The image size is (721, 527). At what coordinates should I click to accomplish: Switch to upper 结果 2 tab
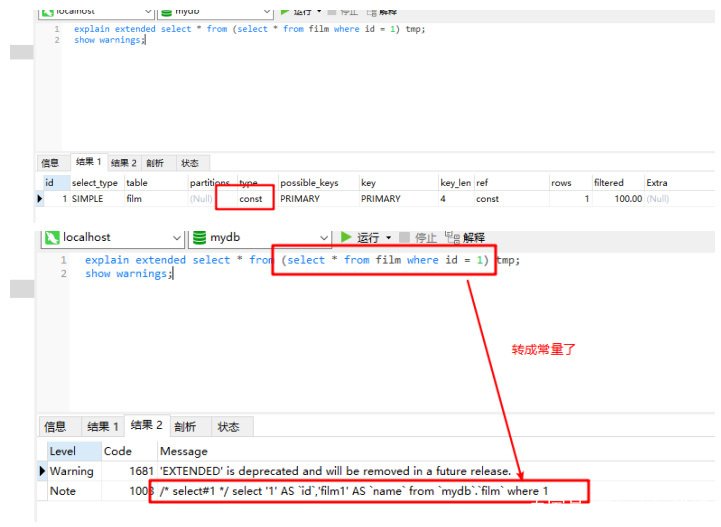click(x=124, y=163)
